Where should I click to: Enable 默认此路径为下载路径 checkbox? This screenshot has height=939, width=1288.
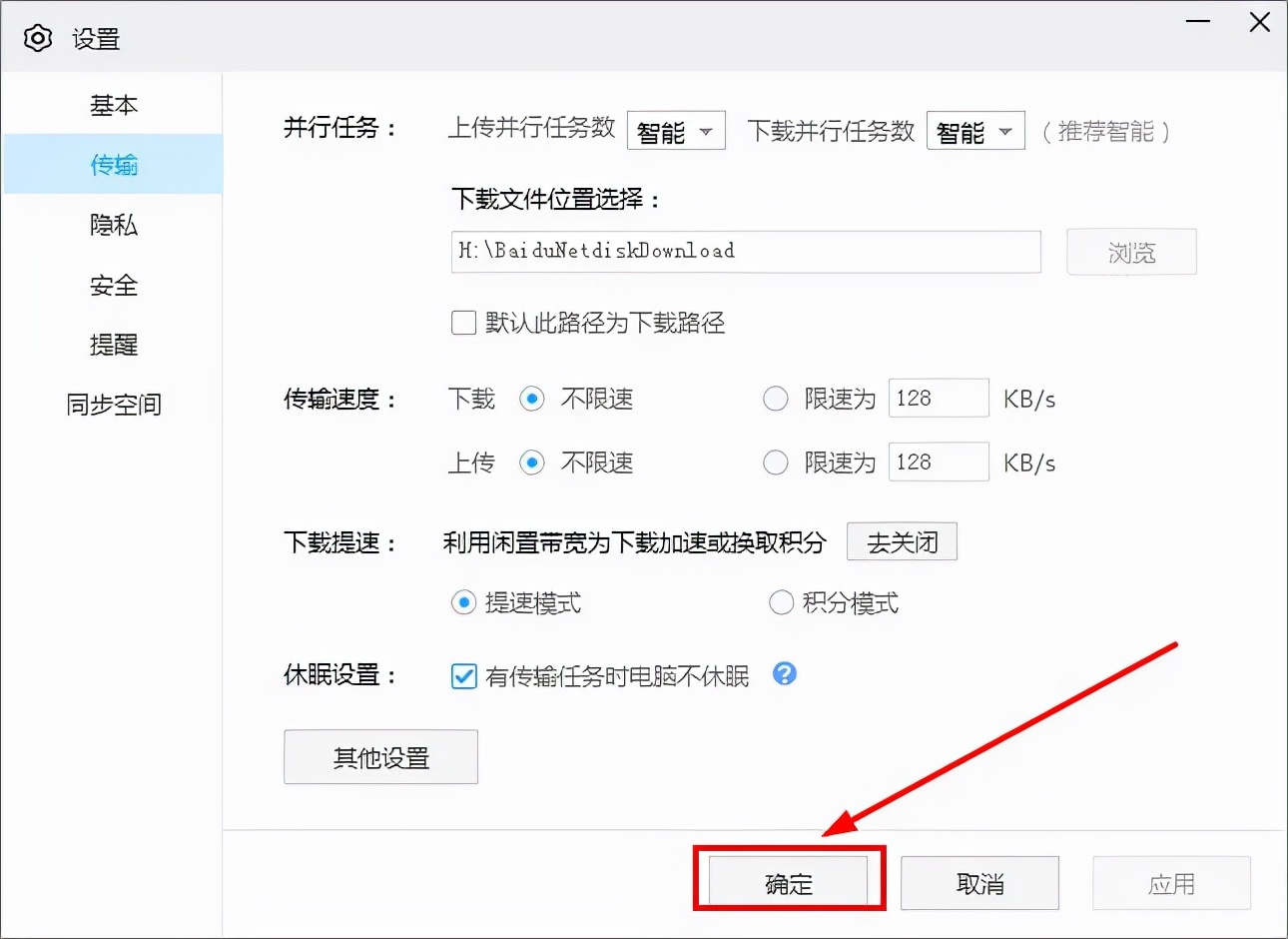462,322
